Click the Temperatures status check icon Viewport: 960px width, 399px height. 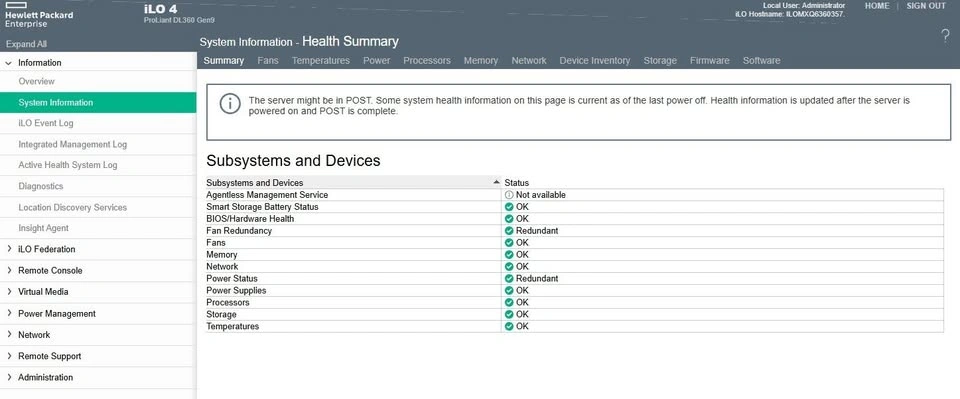pyautogui.click(x=509, y=326)
